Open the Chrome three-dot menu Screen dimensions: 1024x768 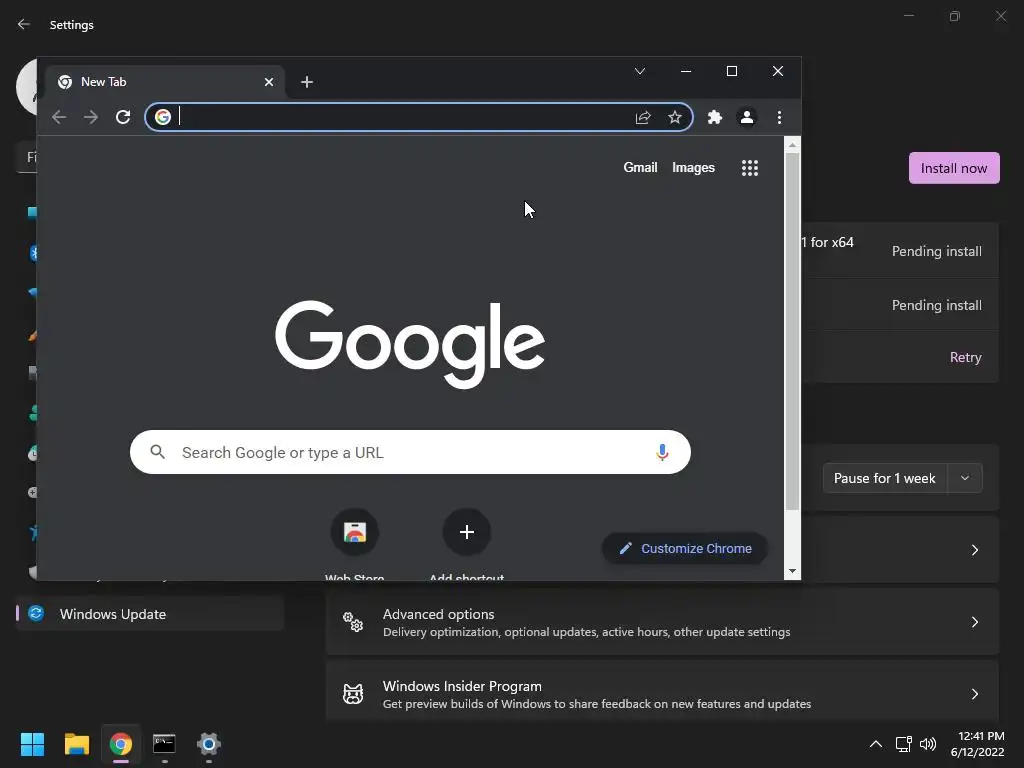pyautogui.click(x=779, y=117)
